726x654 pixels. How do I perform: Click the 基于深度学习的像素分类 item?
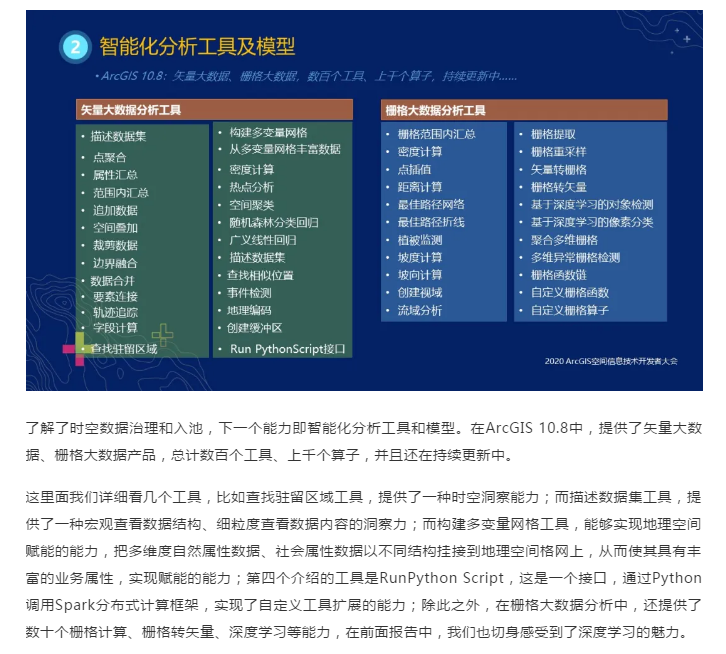(592, 222)
